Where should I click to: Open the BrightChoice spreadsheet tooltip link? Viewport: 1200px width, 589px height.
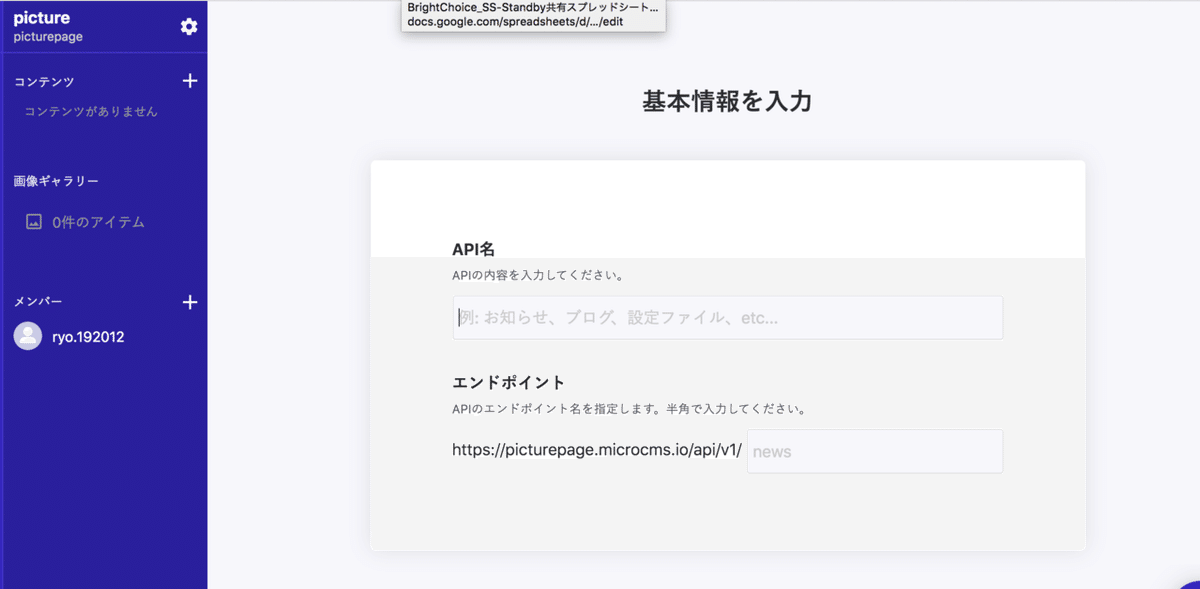click(532, 7)
